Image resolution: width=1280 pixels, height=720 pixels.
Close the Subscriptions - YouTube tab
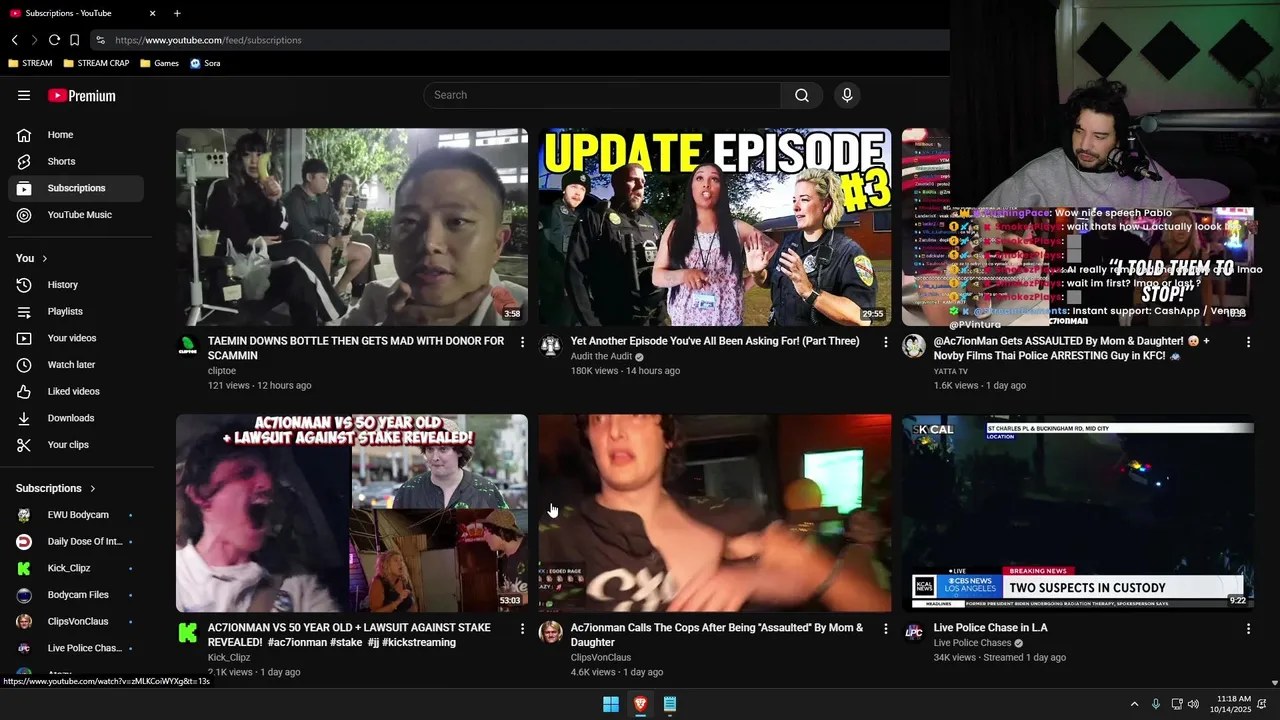(152, 13)
